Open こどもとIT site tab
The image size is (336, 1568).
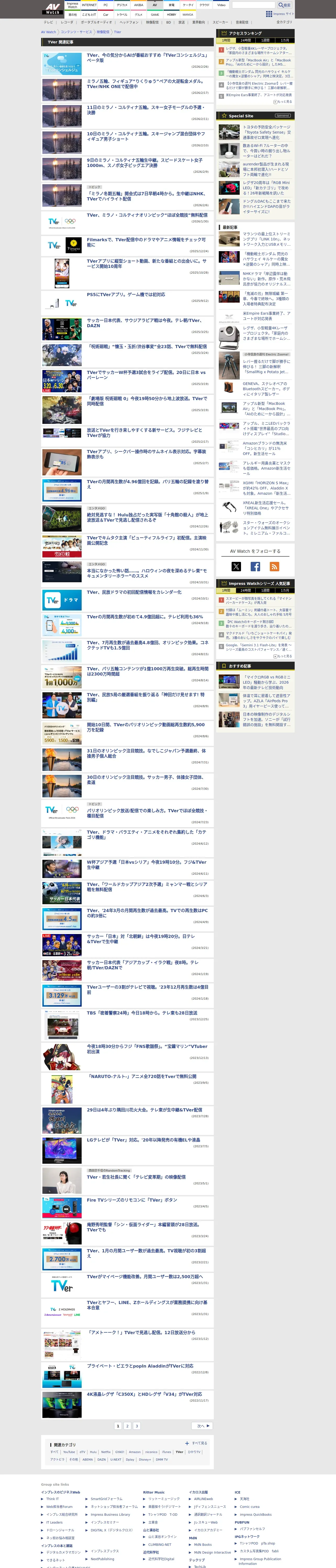(x=89, y=15)
